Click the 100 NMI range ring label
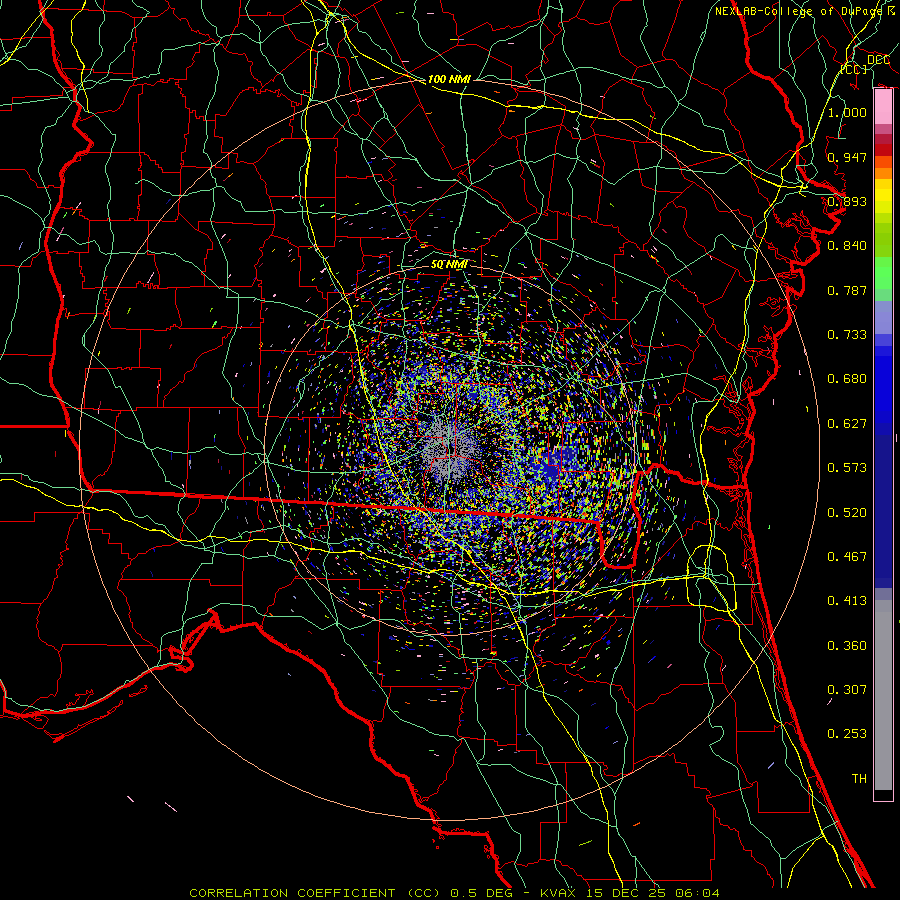 pos(449,79)
